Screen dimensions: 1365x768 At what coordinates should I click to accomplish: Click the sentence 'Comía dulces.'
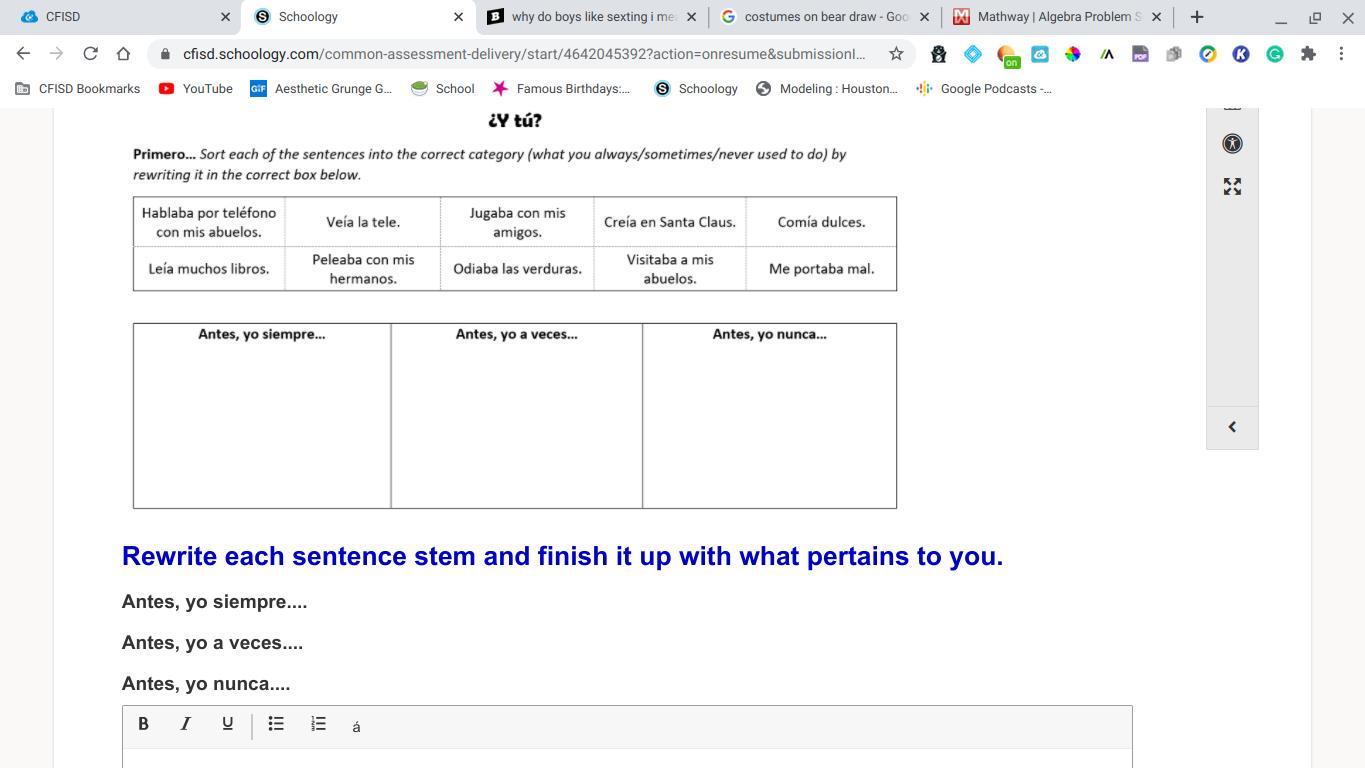[x=821, y=222]
